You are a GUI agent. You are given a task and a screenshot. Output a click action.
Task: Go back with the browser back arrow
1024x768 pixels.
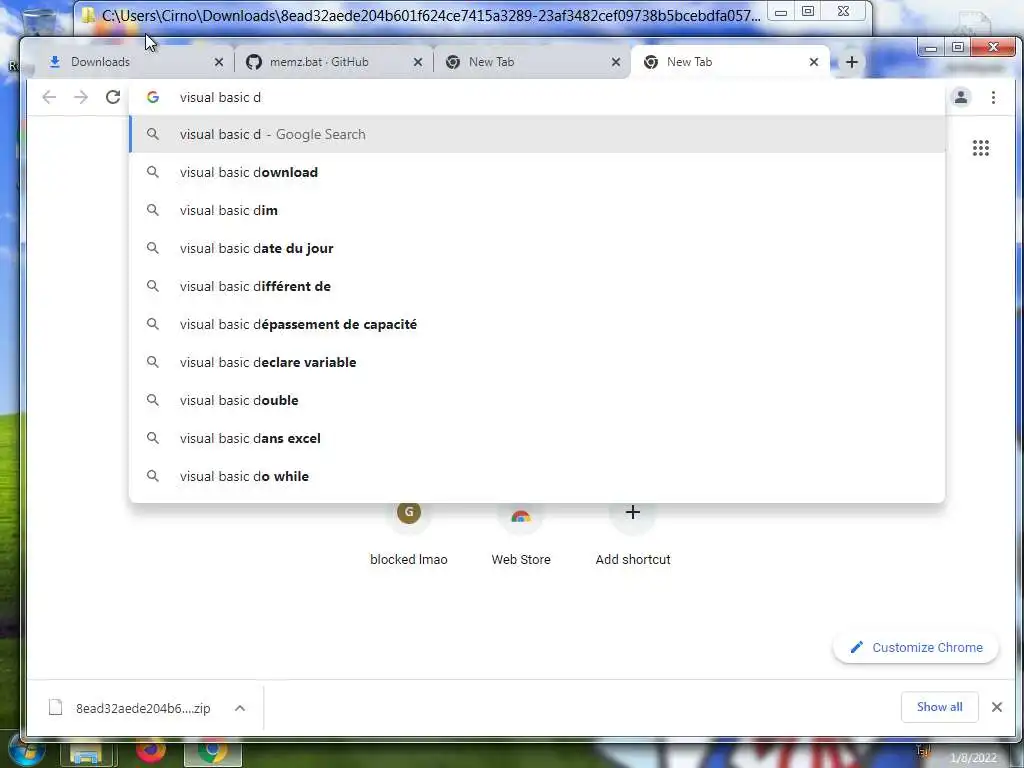tap(49, 97)
